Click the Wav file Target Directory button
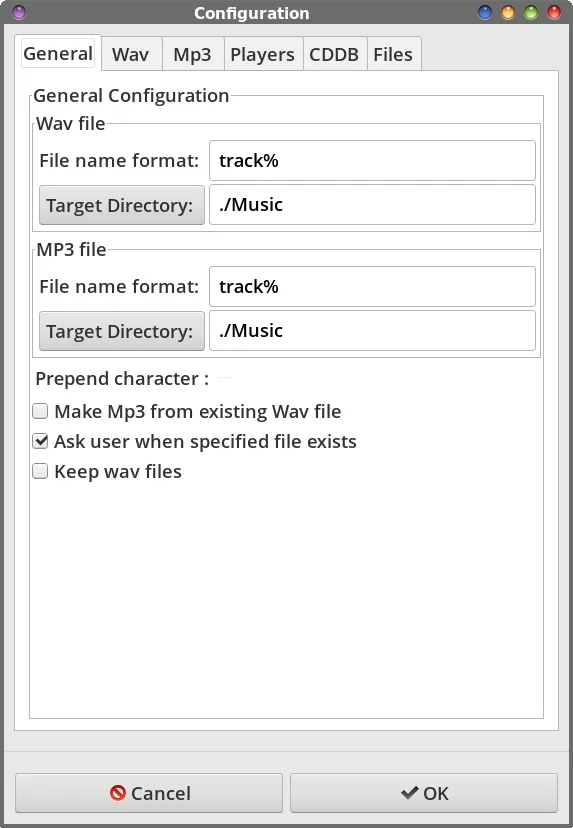This screenshot has width=573, height=828. point(122,205)
